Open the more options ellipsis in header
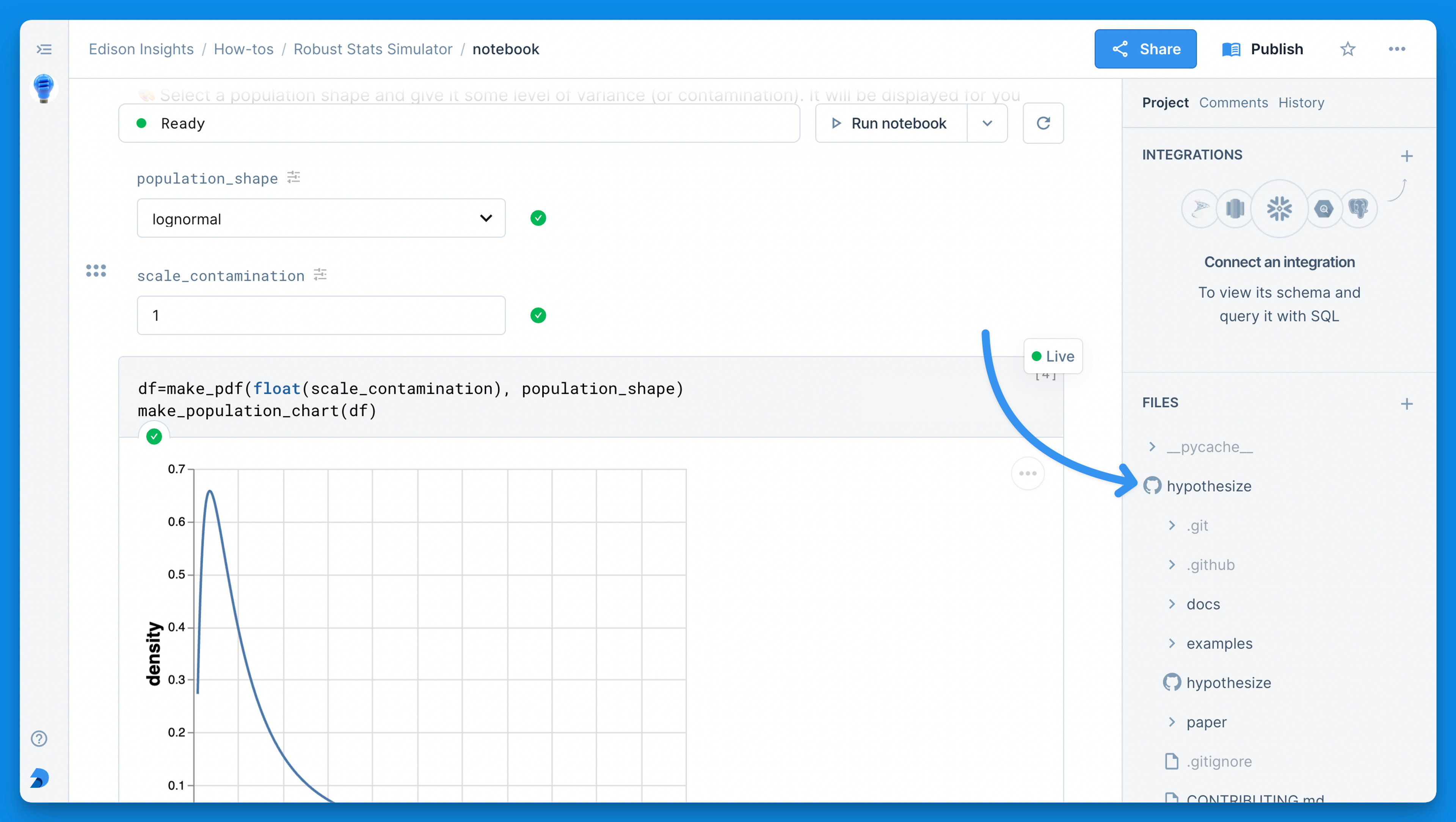Viewport: 1456px width, 822px height. click(1396, 49)
